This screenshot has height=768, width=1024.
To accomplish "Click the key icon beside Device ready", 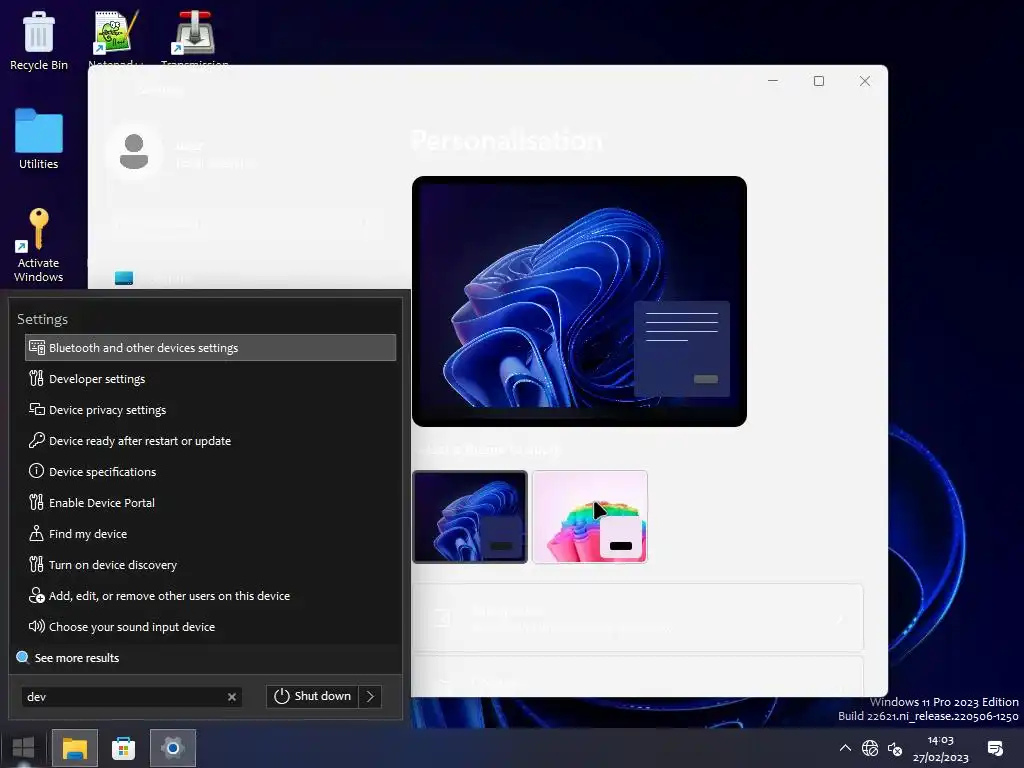I will 37,440.
